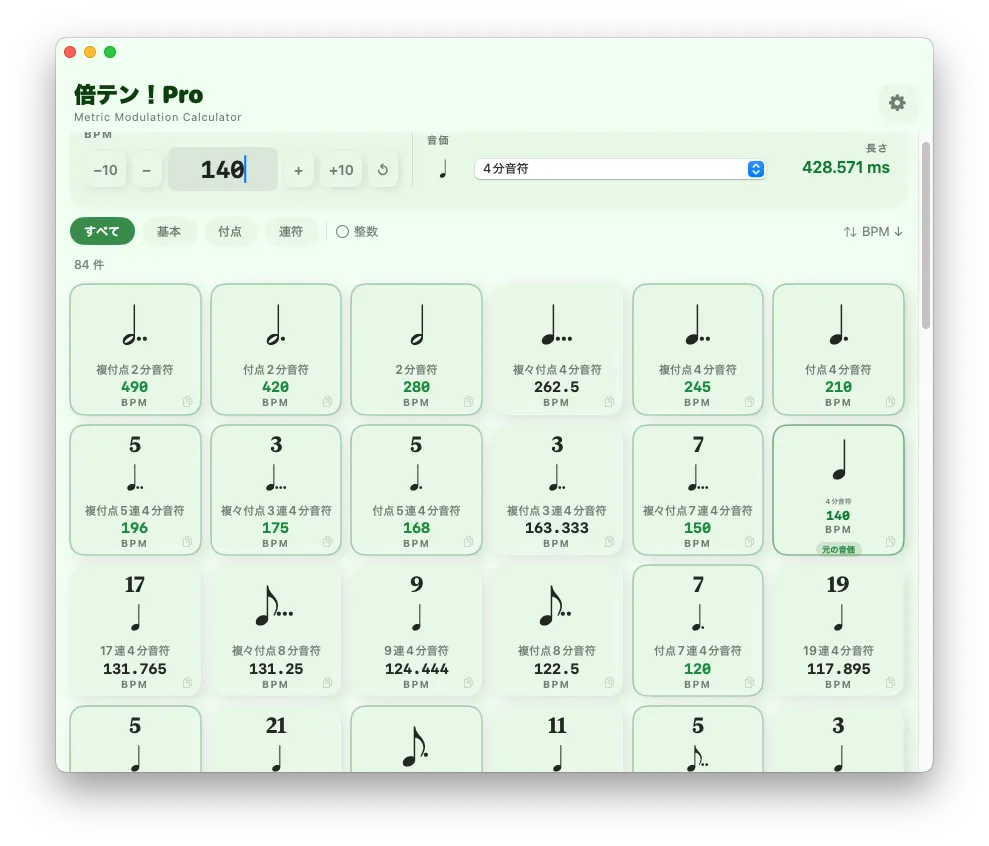Change sort order via BPM sort control

pyautogui.click(x=873, y=232)
